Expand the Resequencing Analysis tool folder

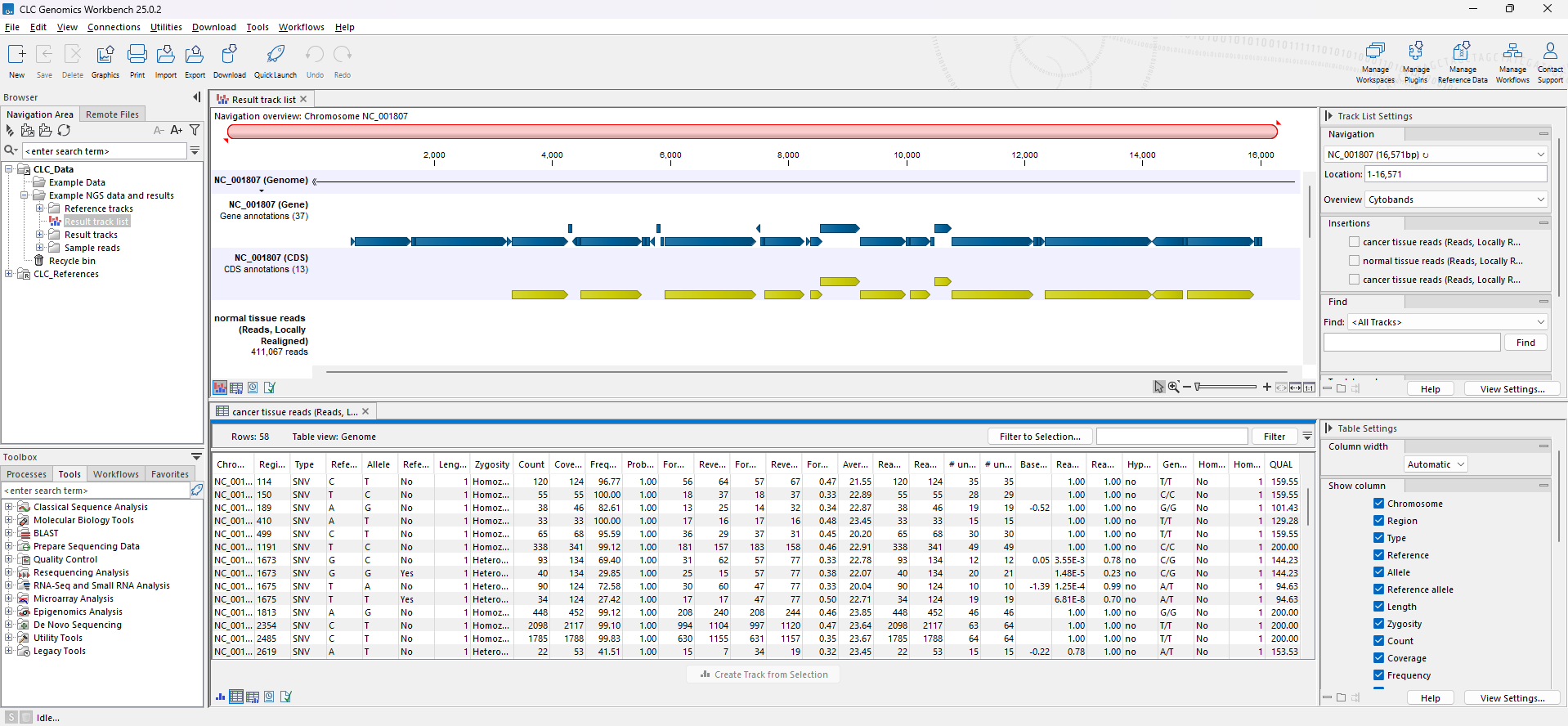pyautogui.click(x=9, y=572)
